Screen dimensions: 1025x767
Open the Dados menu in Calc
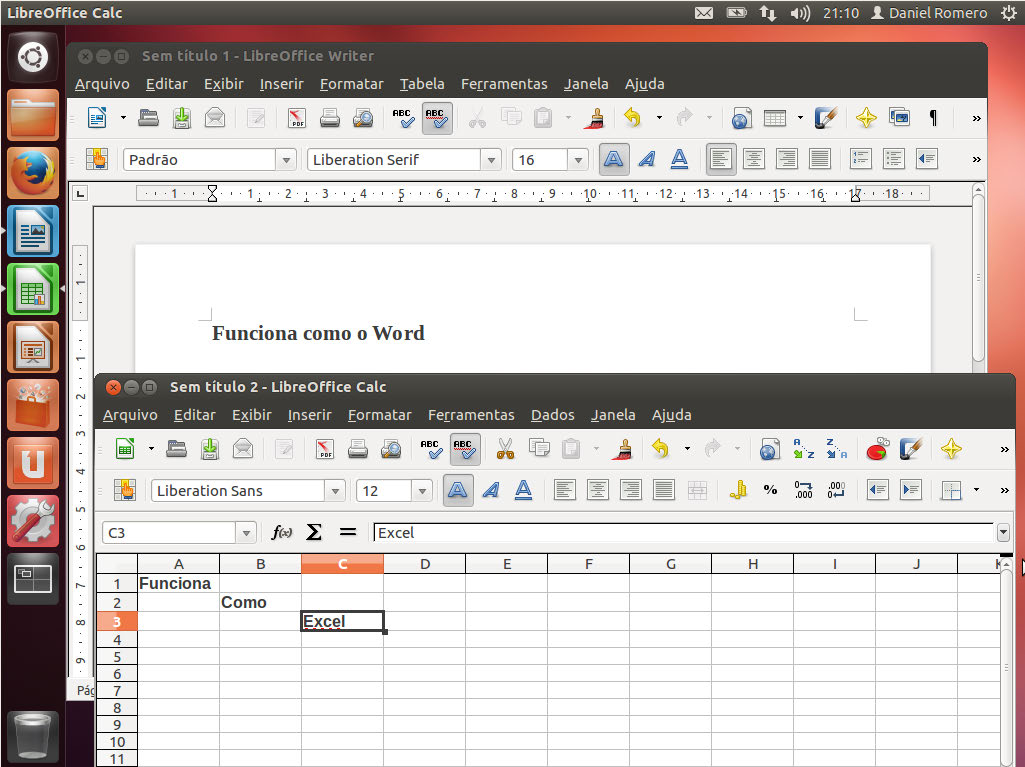tap(552, 415)
